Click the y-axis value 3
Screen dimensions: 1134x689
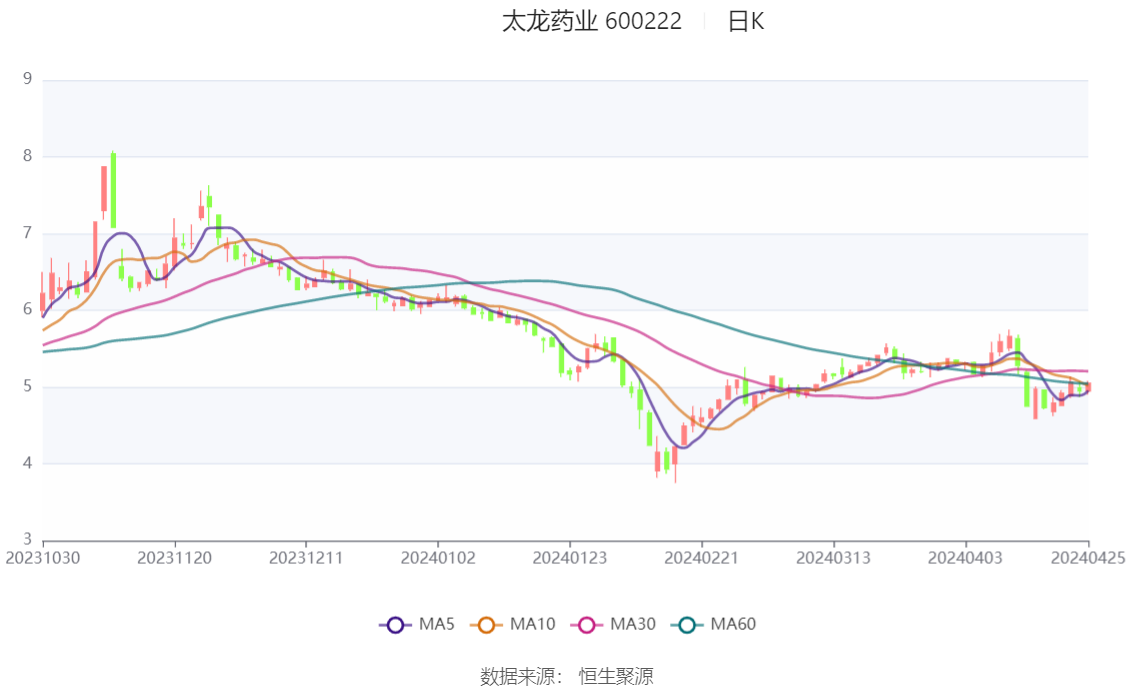coord(27,539)
